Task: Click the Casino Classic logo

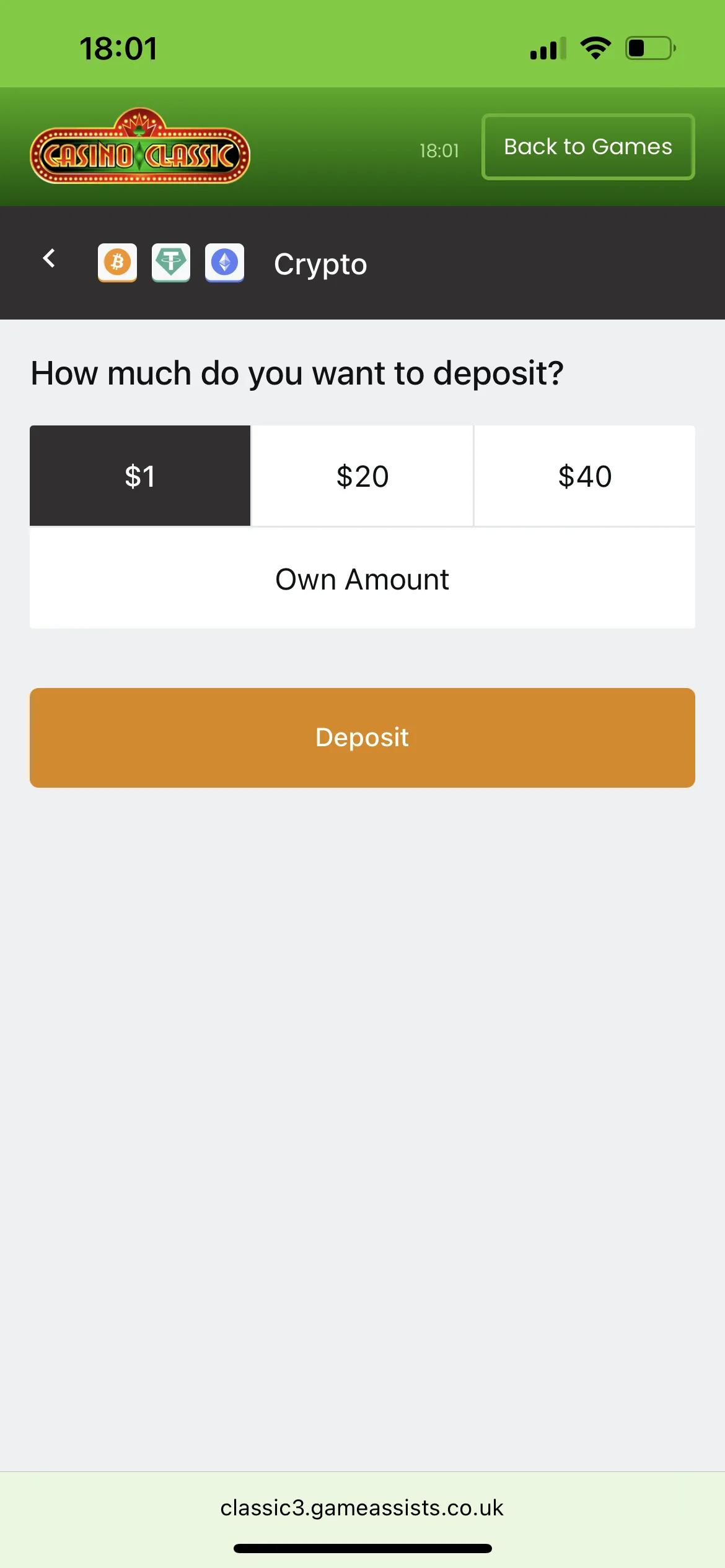Action: (x=140, y=147)
